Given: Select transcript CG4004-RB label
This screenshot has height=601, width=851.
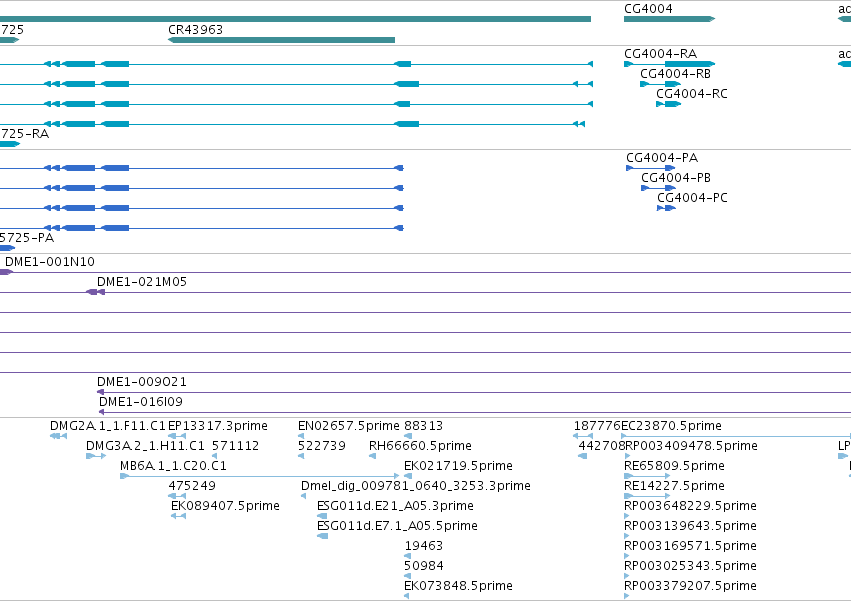Looking at the screenshot, I should [675, 74].
